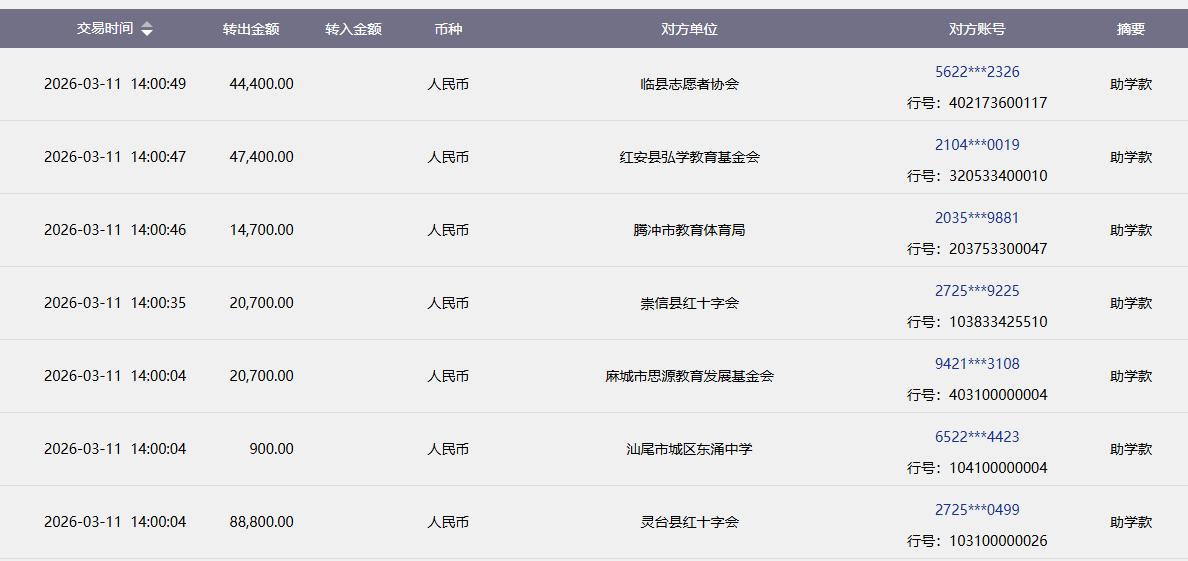Click the 转入金额 column header
The height and width of the screenshot is (561, 1188).
coord(353,29)
